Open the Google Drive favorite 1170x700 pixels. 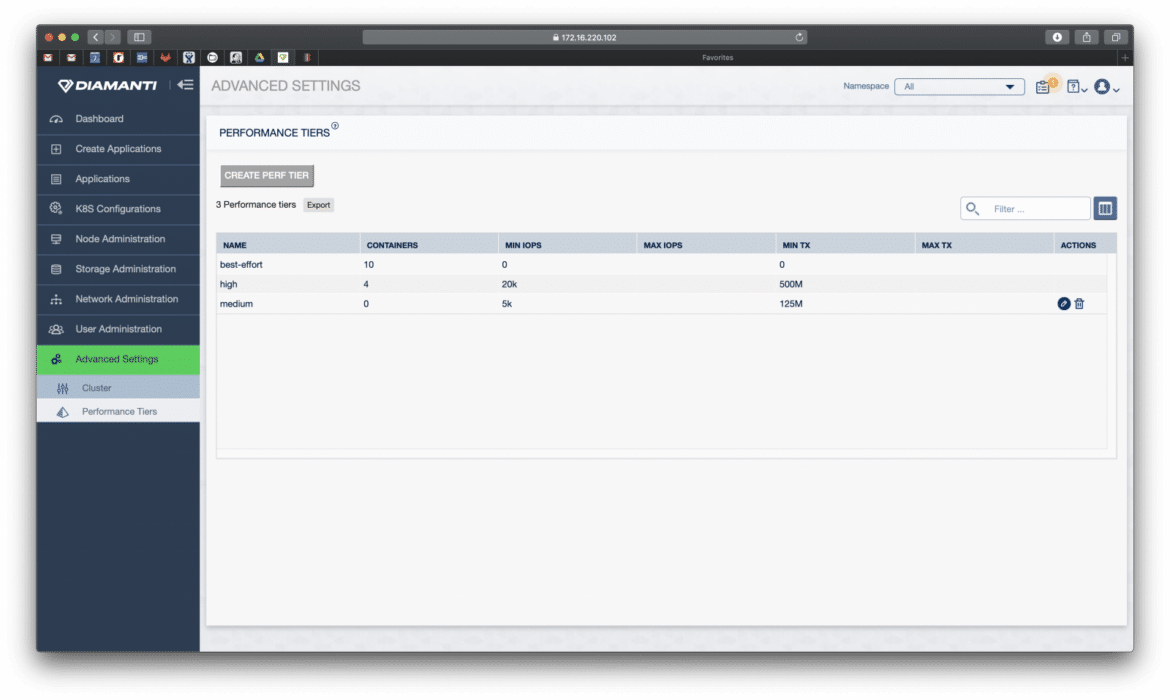click(259, 57)
